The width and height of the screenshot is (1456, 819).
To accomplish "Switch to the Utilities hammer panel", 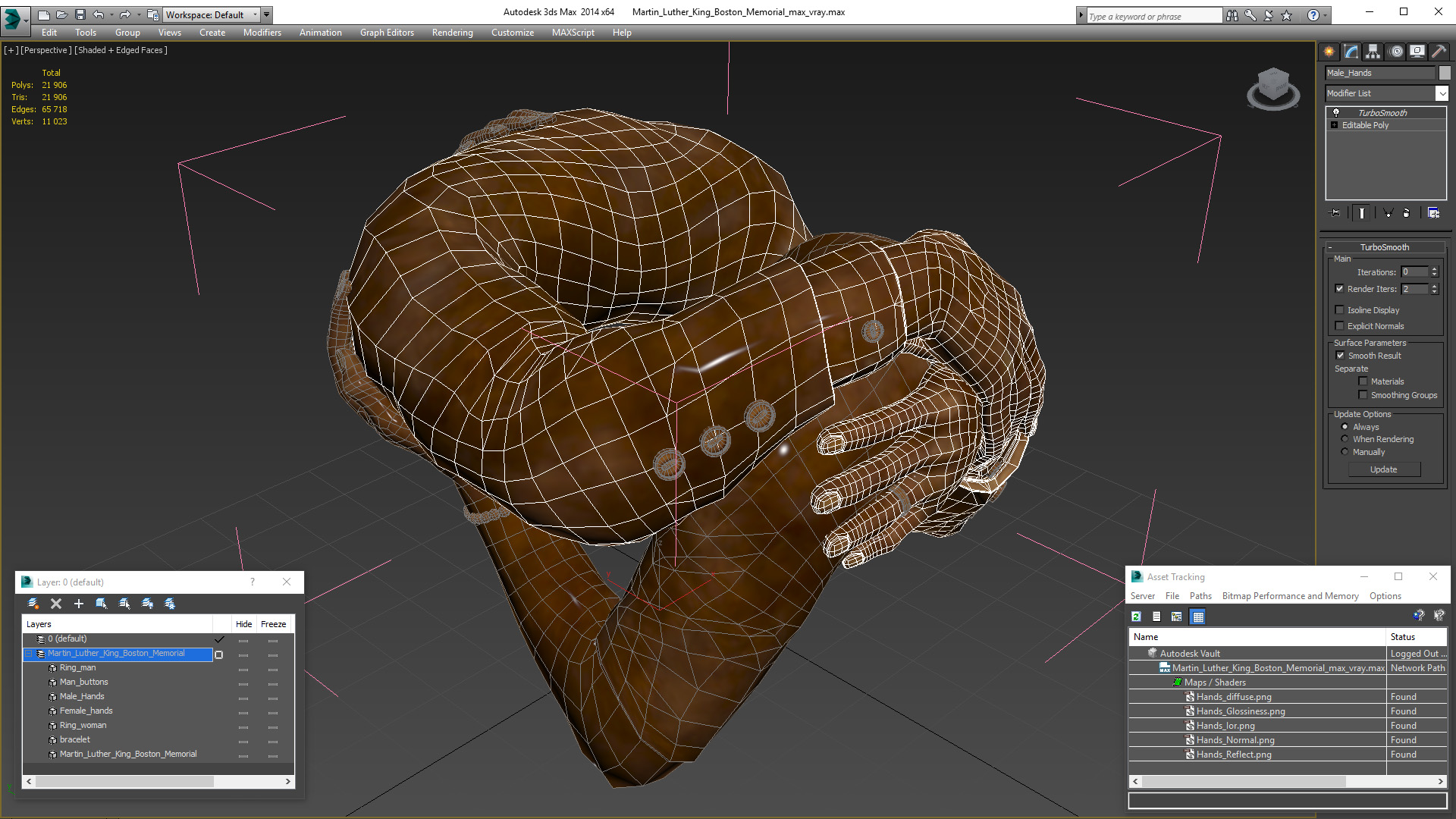I will (x=1439, y=52).
